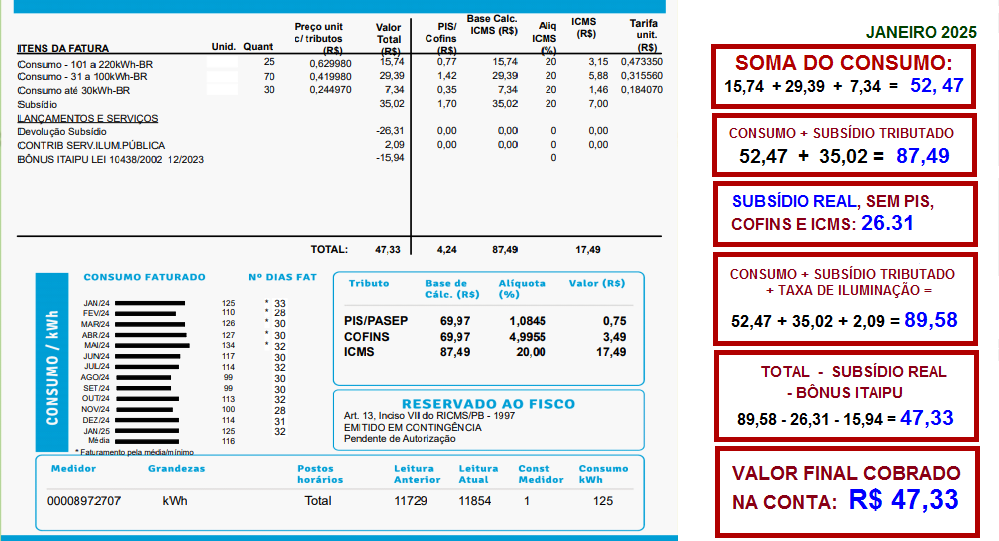The width and height of the screenshot is (999, 541).
Task: Click the LANÇAMENTOS E SERVIÇOS underlined heading
Action: [x=88, y=118]
